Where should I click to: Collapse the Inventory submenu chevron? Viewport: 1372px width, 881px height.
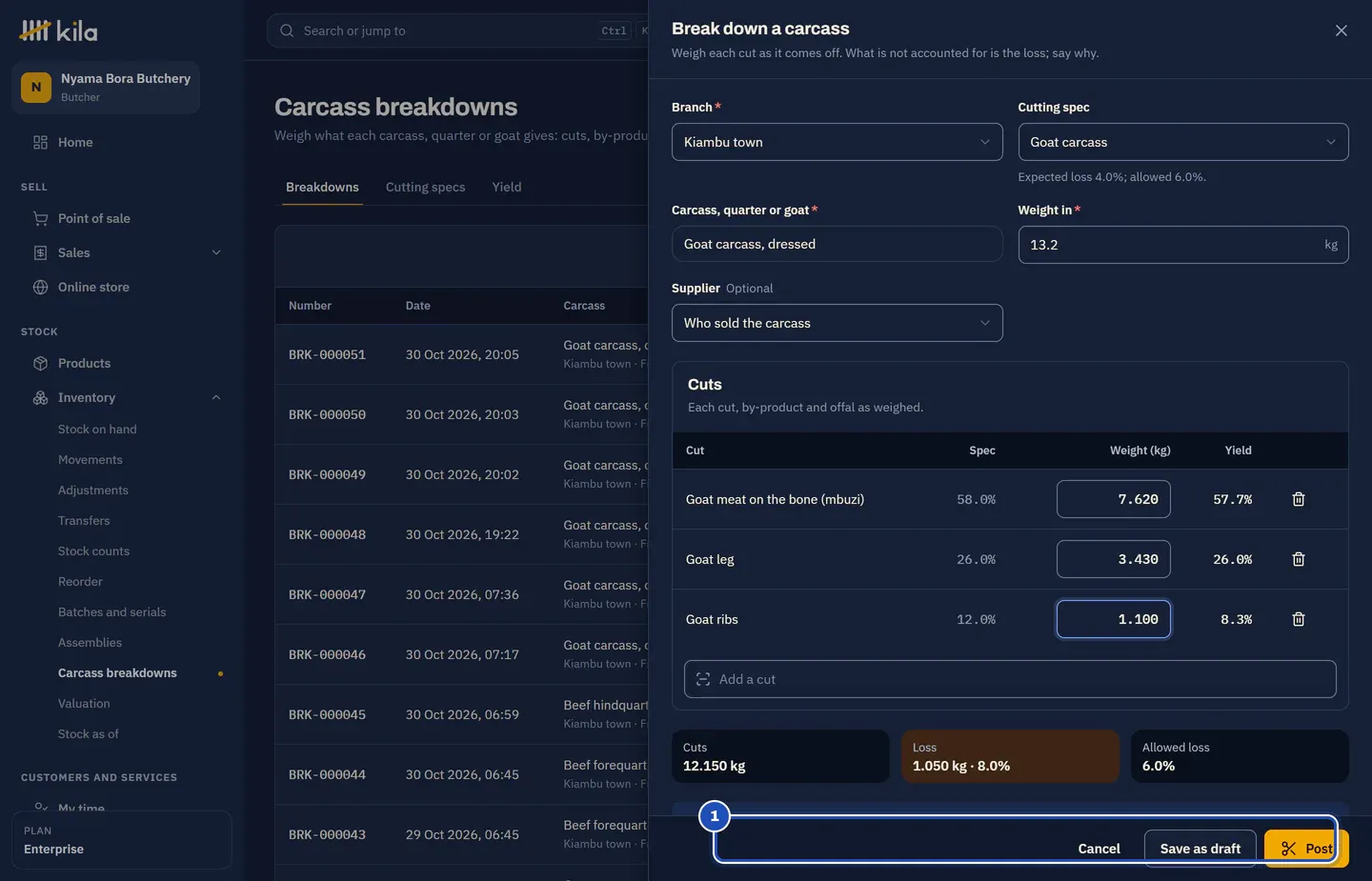pos(216,397)
